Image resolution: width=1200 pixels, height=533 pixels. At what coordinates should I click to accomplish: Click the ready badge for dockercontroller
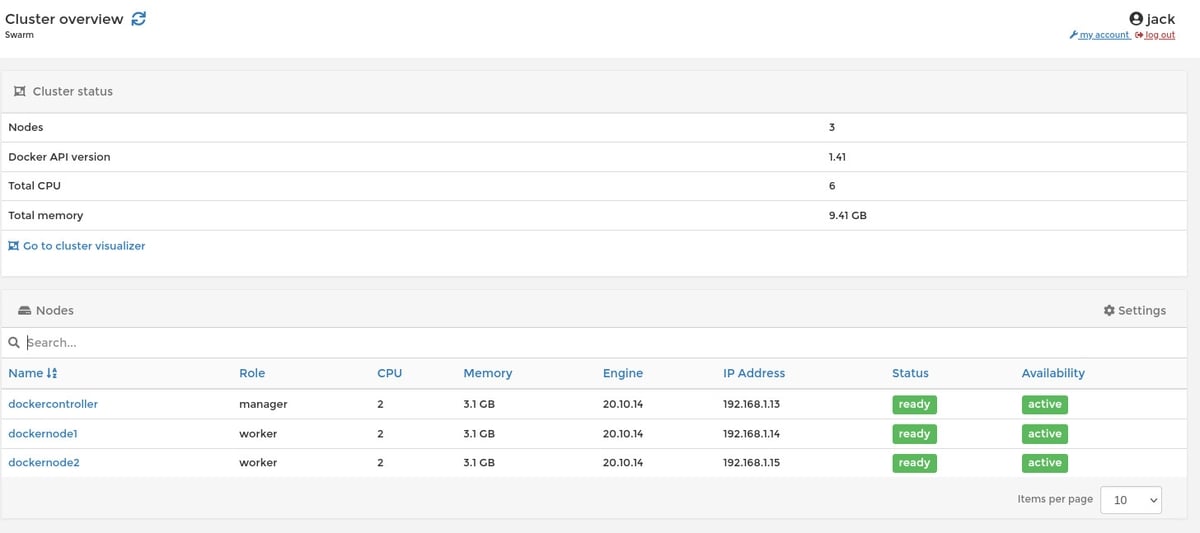(x=914, y=405)
